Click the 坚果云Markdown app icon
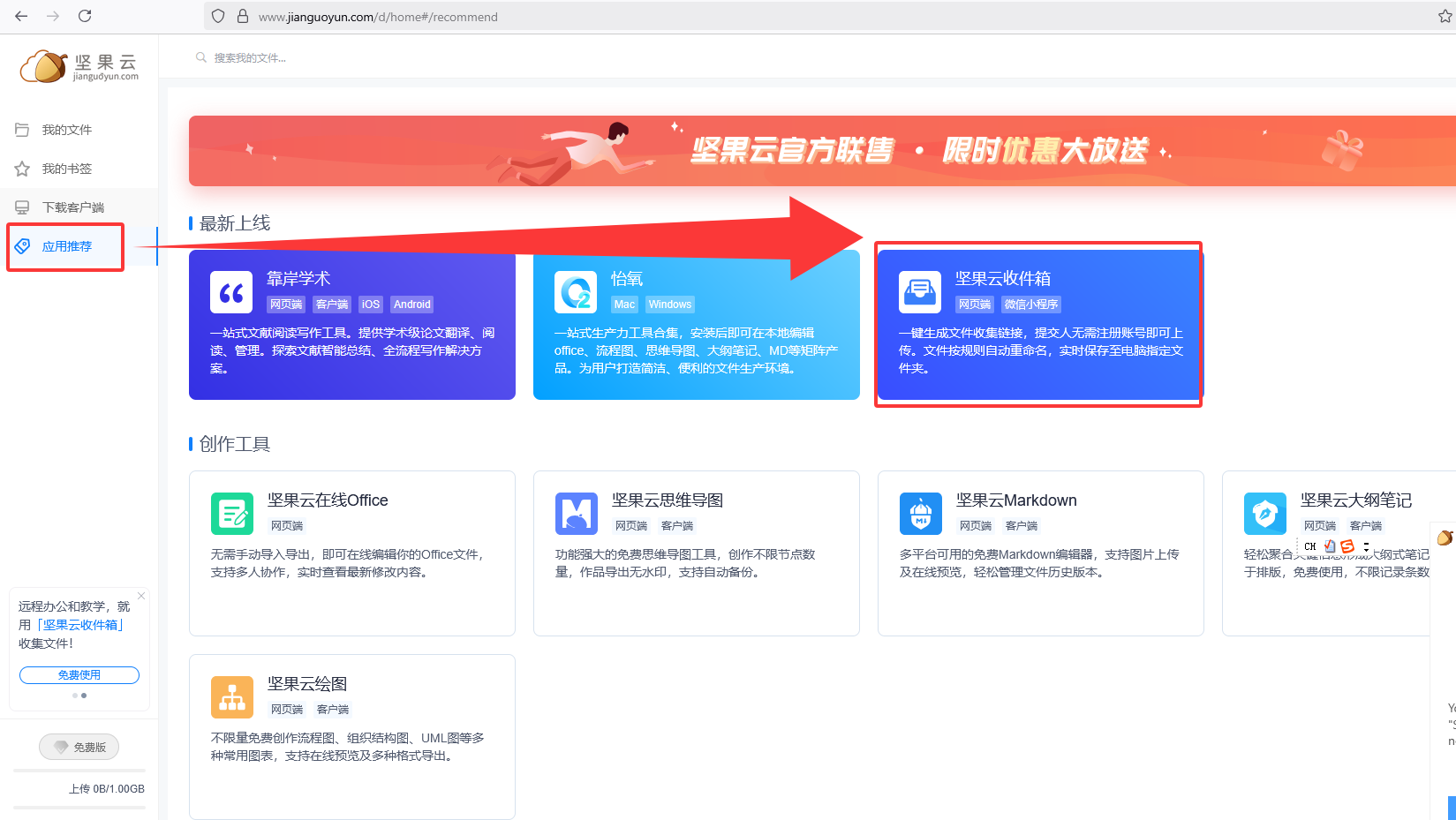 921,514
